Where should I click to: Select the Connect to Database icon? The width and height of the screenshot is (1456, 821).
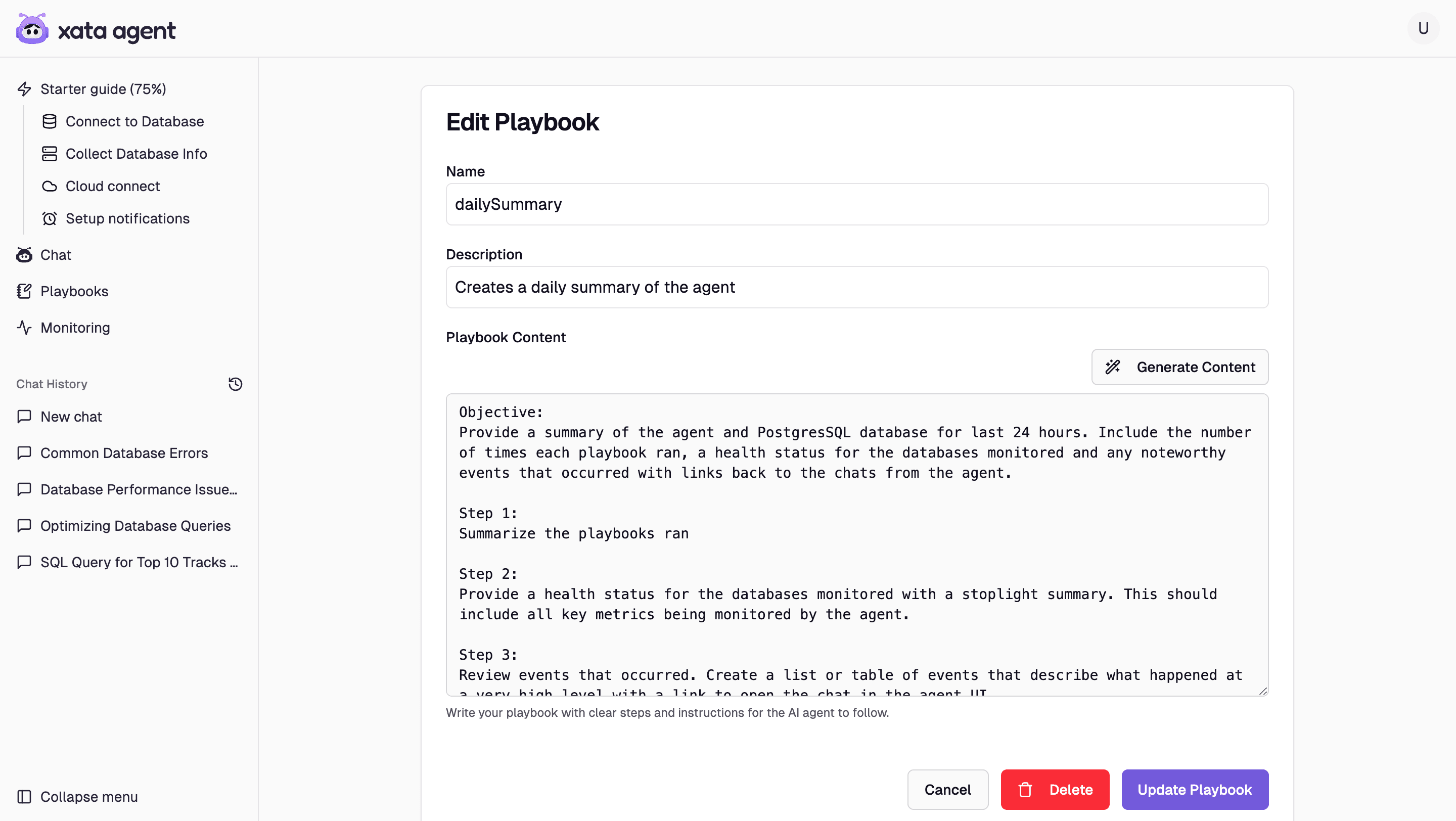[50, 121]
